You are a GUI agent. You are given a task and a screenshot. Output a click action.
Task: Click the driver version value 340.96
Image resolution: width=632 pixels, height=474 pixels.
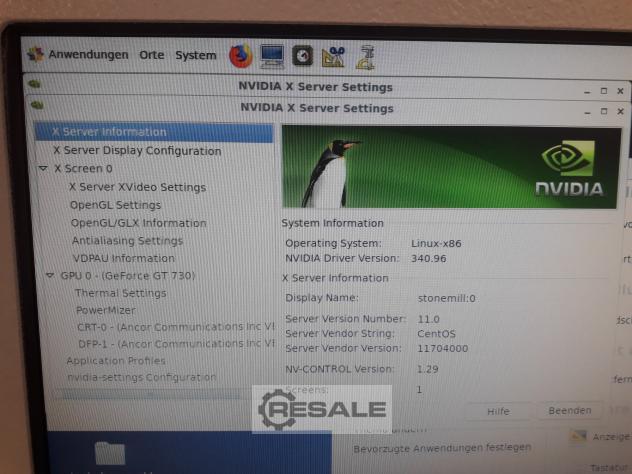coord(429,258)
